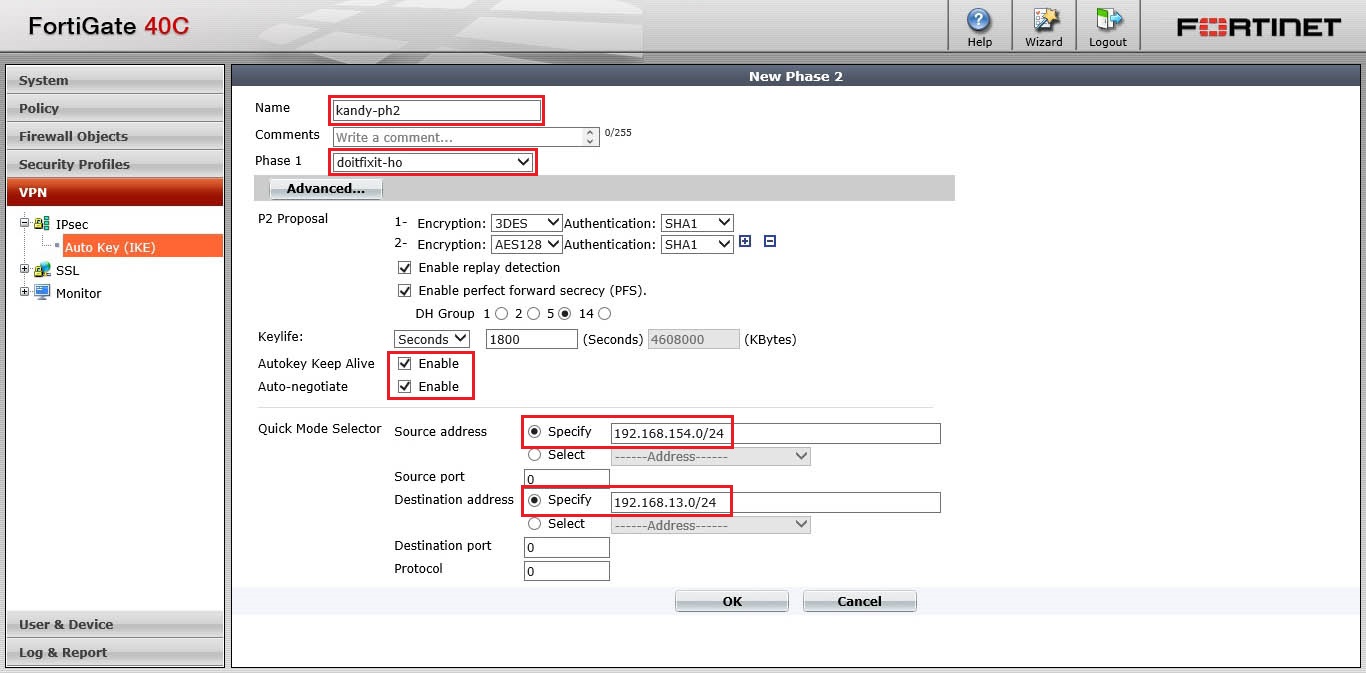Click the Source port field
The image size is (1366, 673).
(567, 479)
